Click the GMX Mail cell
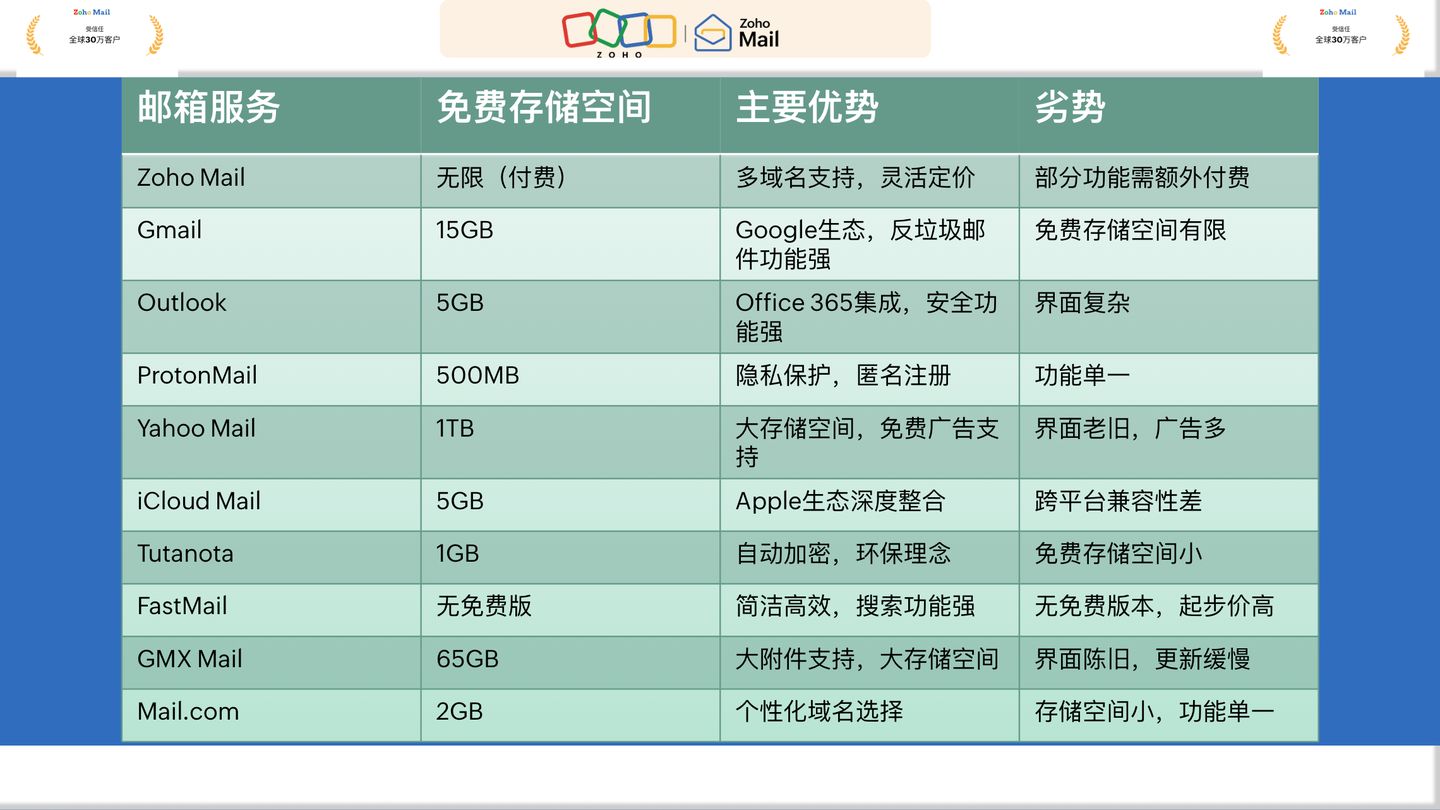1440x810 pixels. click(x=271, y=663)
